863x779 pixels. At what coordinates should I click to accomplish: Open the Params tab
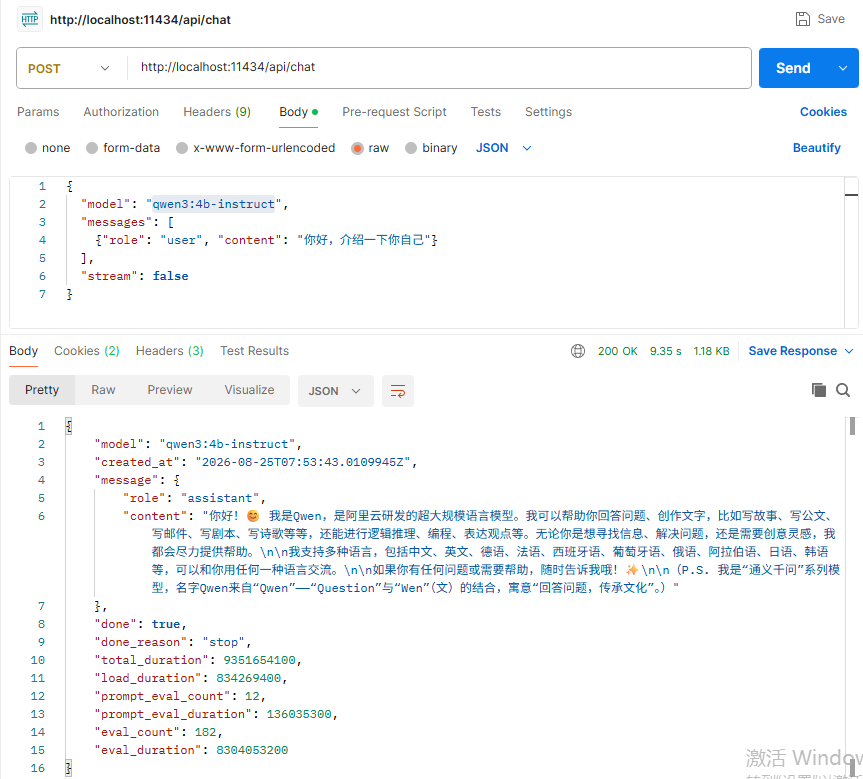[38, 112]
